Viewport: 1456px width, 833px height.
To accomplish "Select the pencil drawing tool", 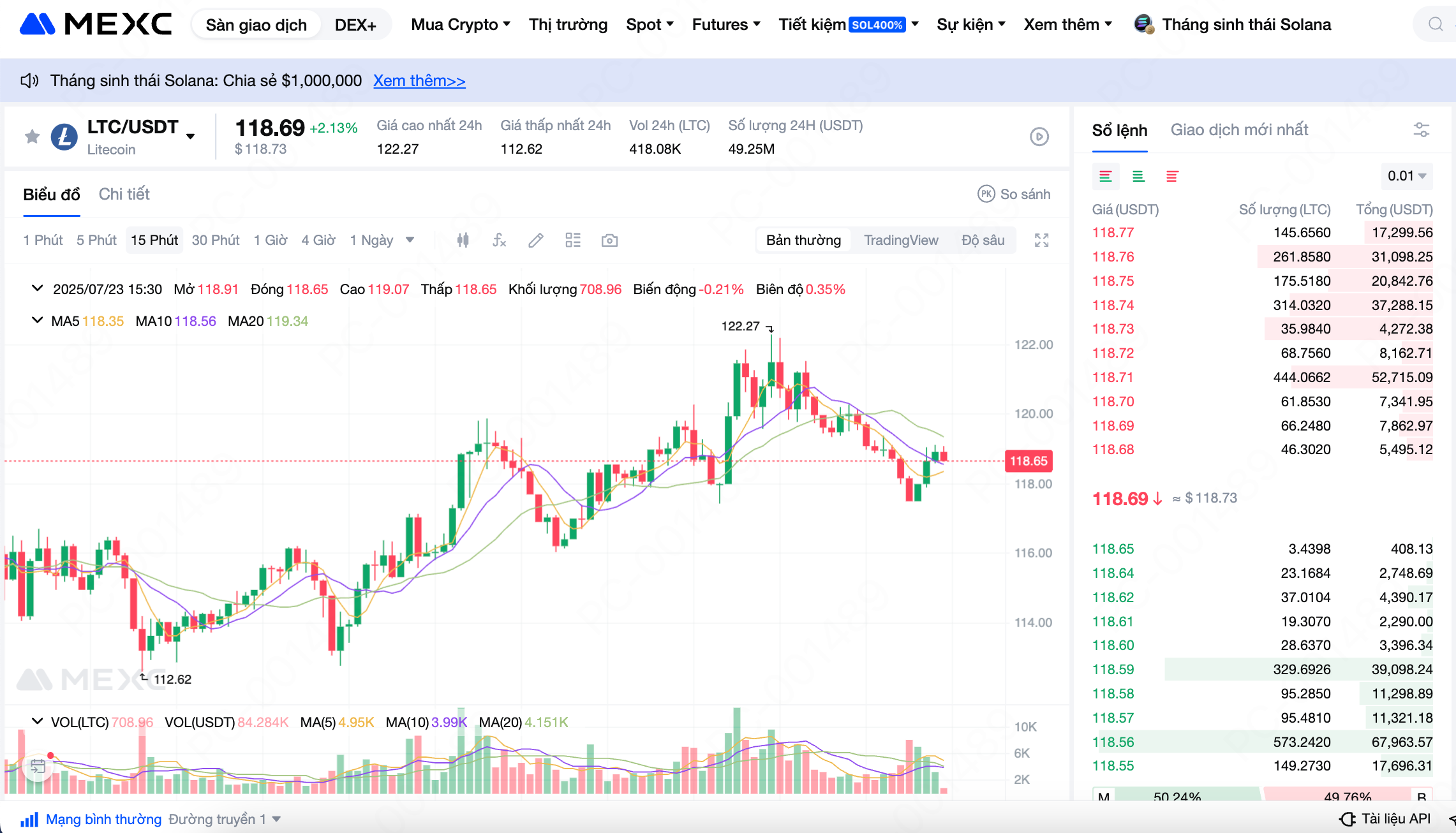I will click(536, 240).
